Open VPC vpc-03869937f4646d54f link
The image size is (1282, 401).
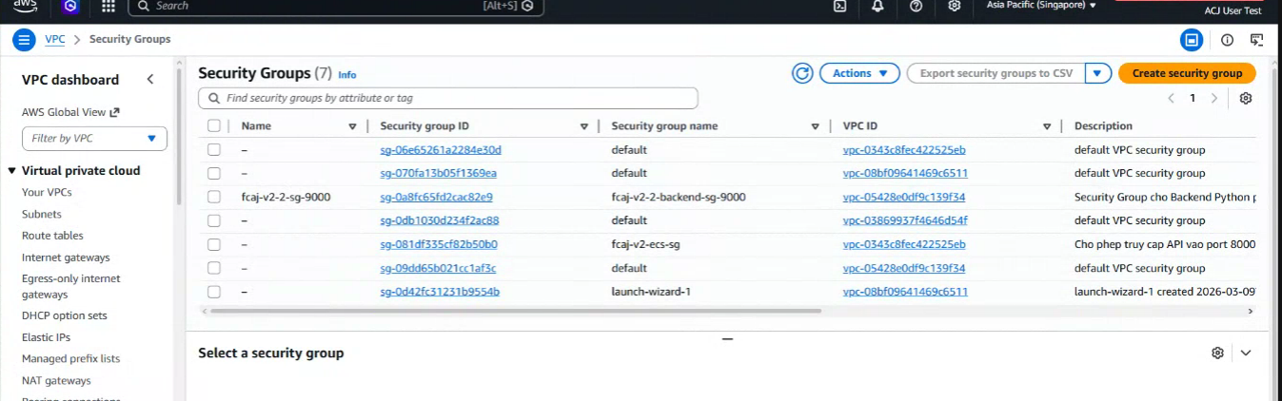pyautogui.click(x=905, y=220)
